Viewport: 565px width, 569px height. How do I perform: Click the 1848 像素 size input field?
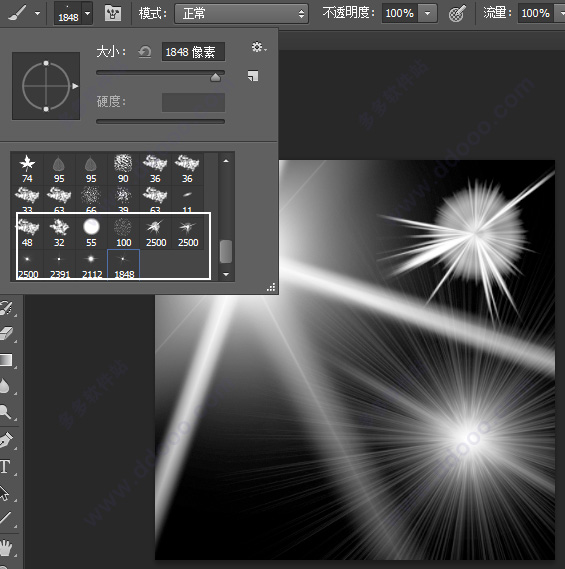click(x=193, y=52)
